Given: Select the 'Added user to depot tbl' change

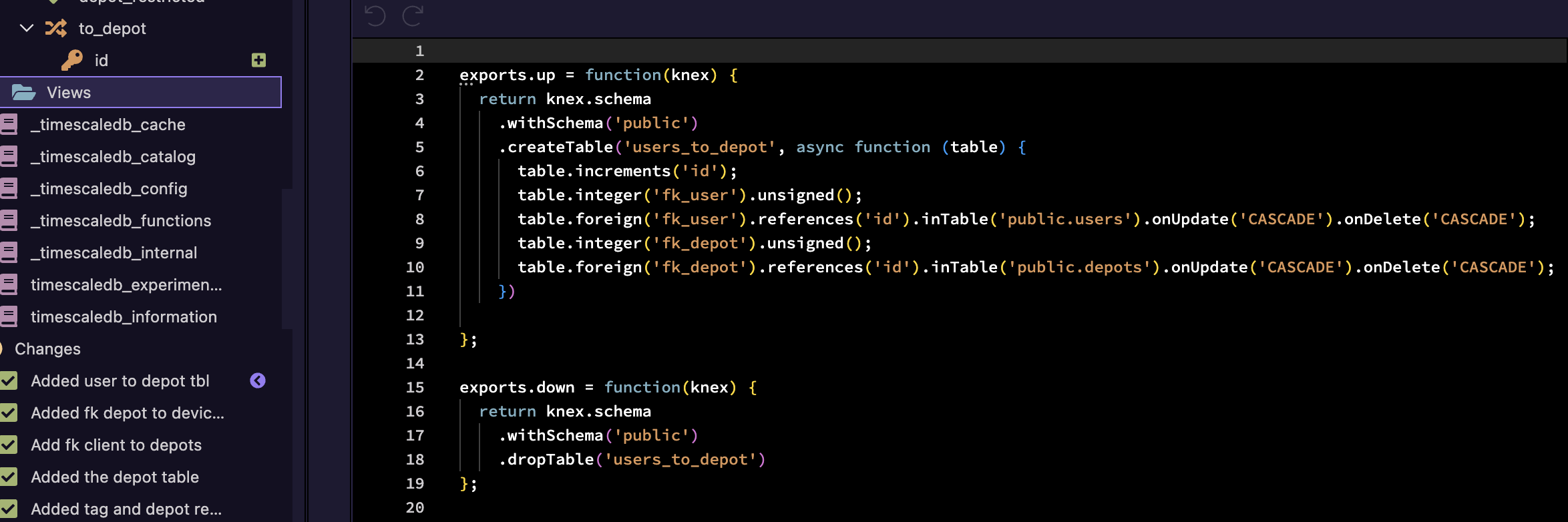Looking at the screenshot, I should (120, 381).
